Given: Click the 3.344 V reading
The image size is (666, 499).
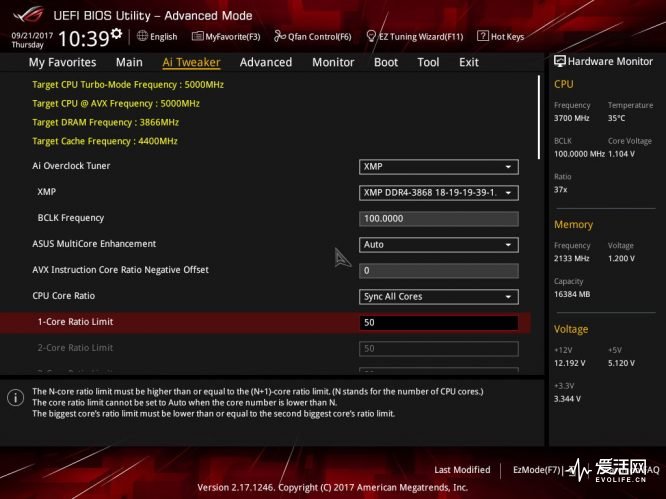Looking at the screenshot, I should pos(567,399).
